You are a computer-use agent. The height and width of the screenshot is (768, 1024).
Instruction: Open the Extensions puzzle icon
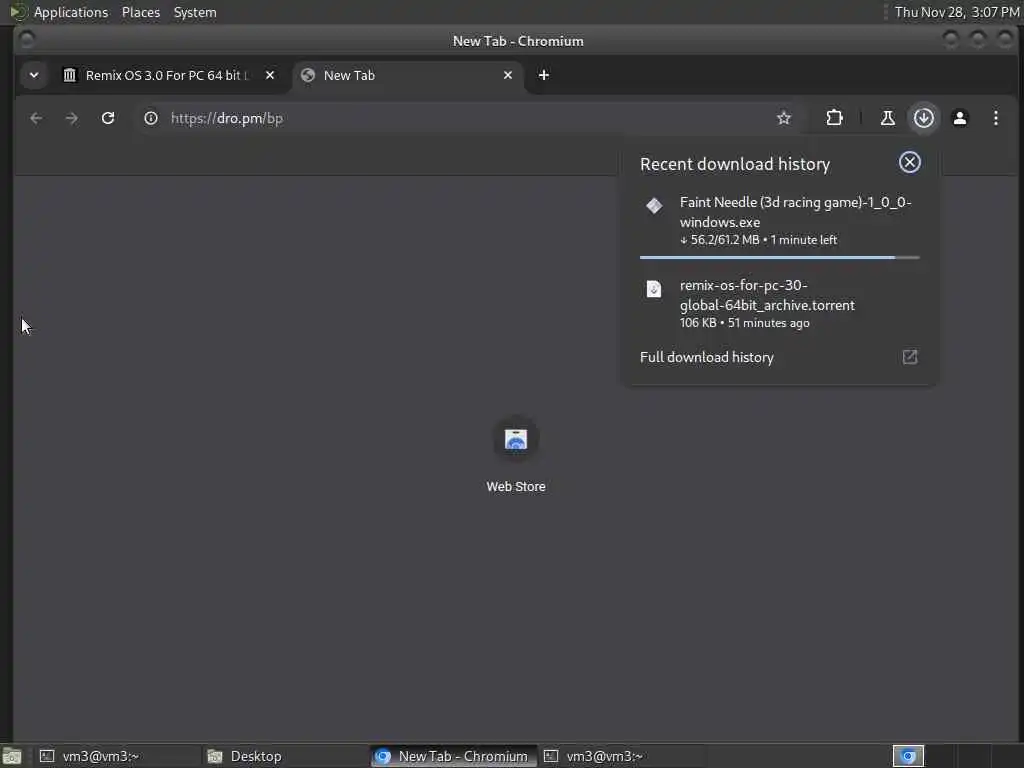pos(834,118)
